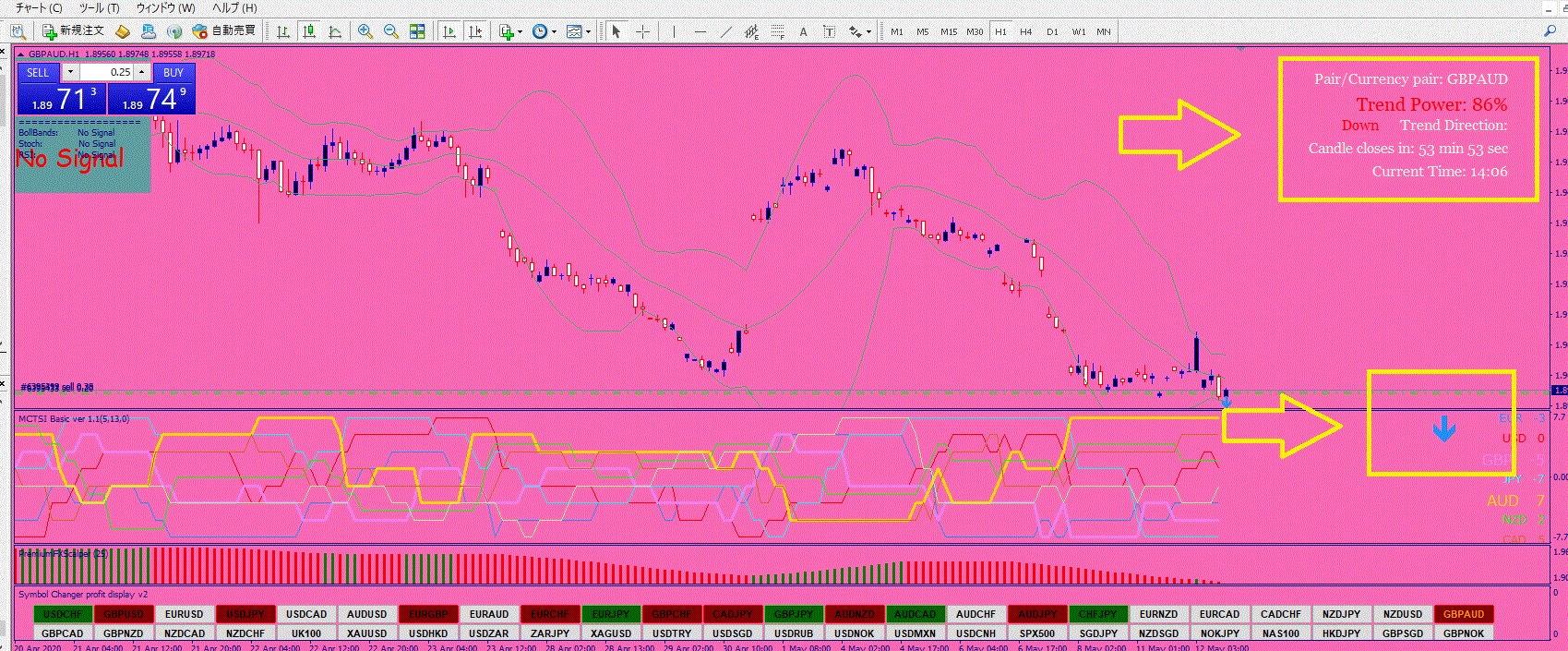The image size is (1568, 651).
Task: Switch symbol to XAUUSD
Action: [367, 633]
